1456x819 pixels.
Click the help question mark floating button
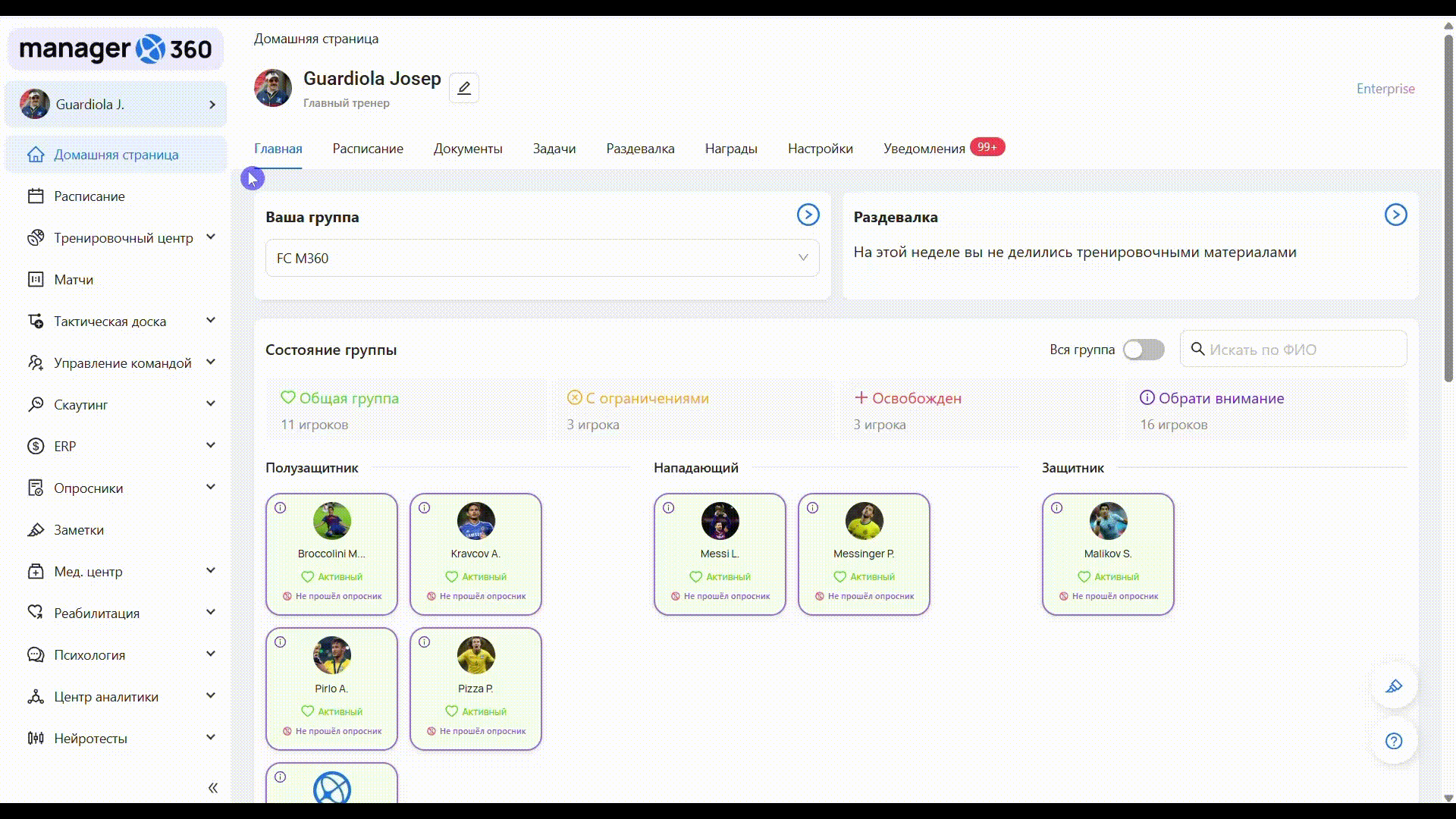(x=1394, y=741)
